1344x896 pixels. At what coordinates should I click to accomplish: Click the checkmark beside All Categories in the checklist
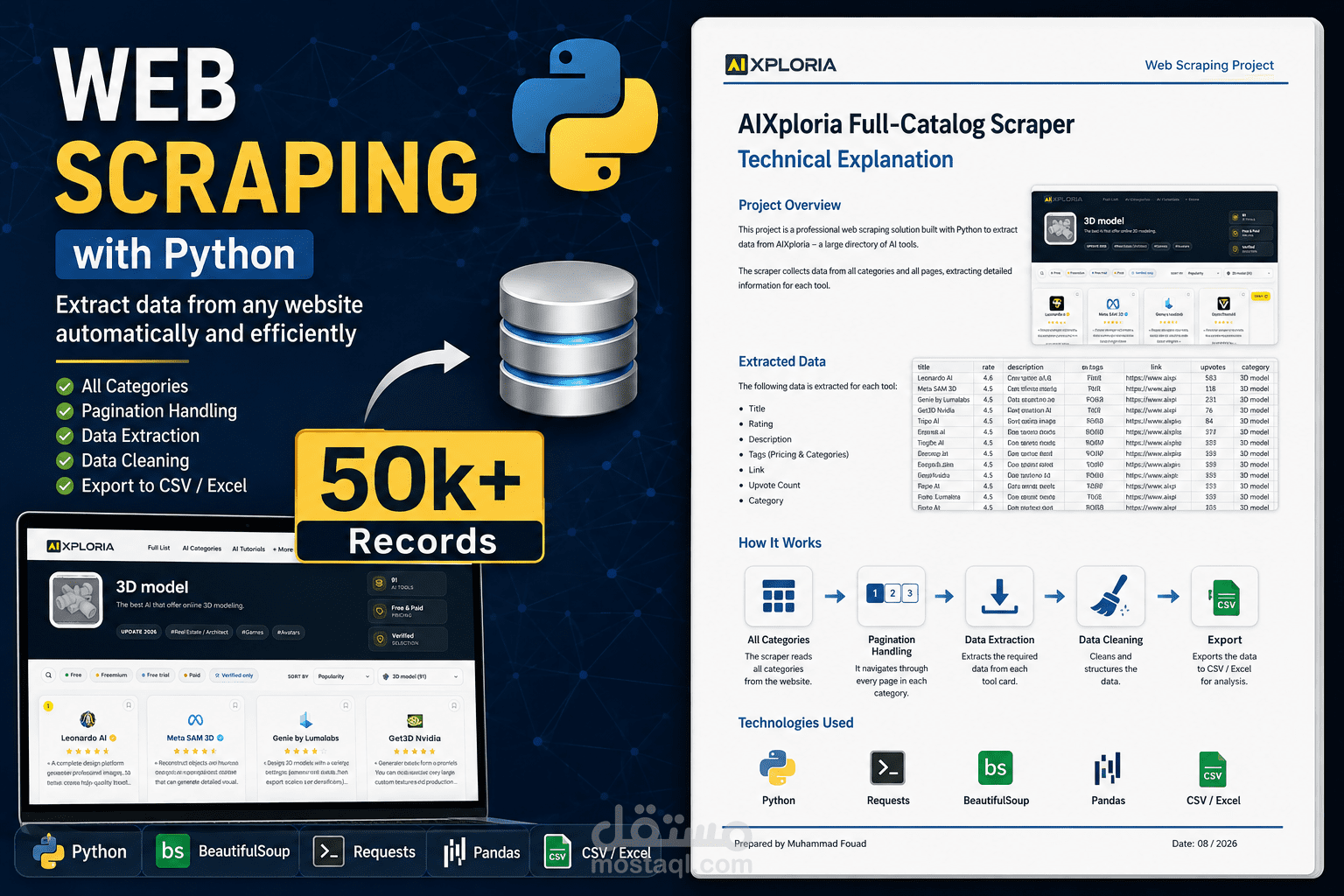pyautogui.click(x=65, y=387)
